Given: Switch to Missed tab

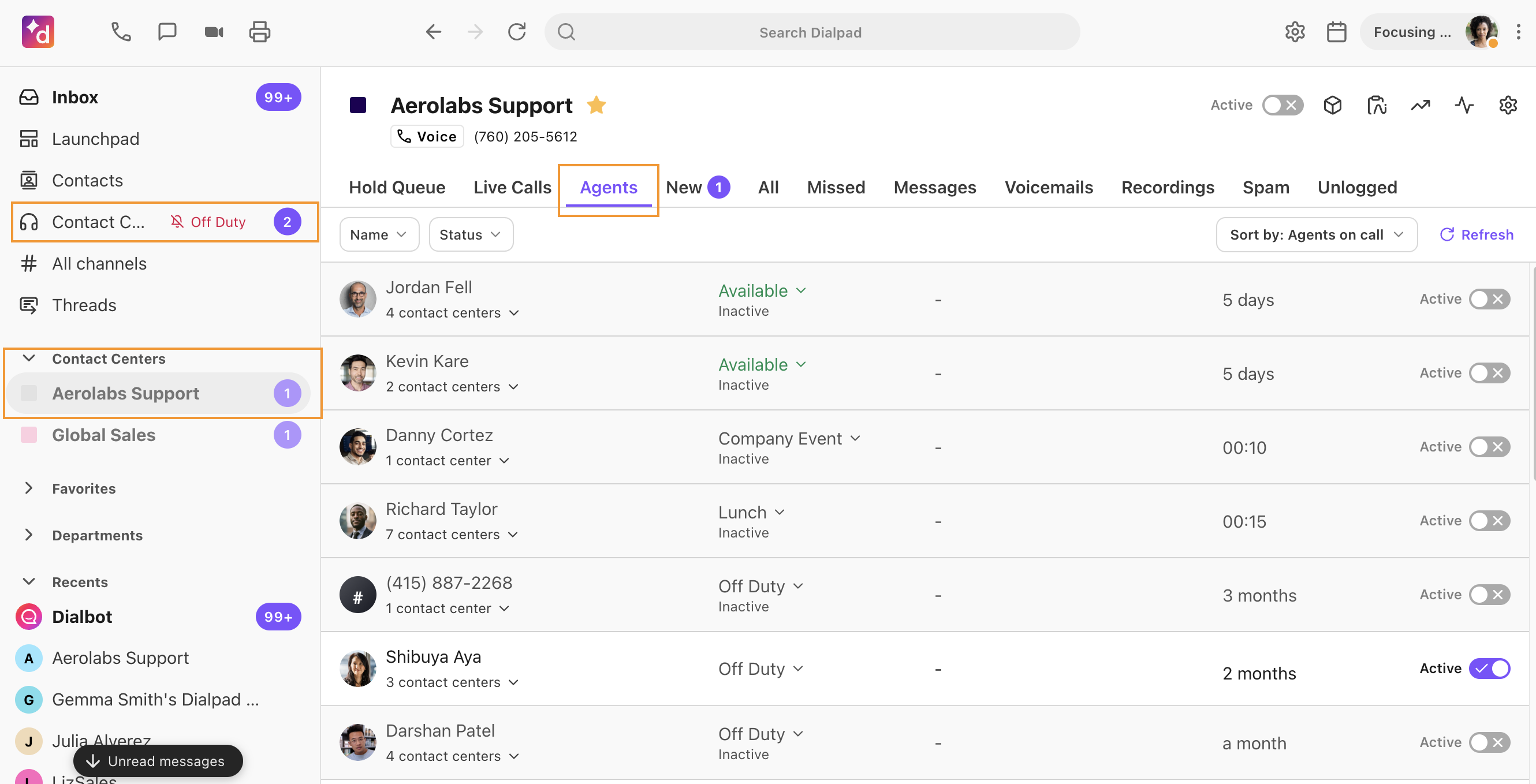Looking at the screenshot, I should 836,187.
